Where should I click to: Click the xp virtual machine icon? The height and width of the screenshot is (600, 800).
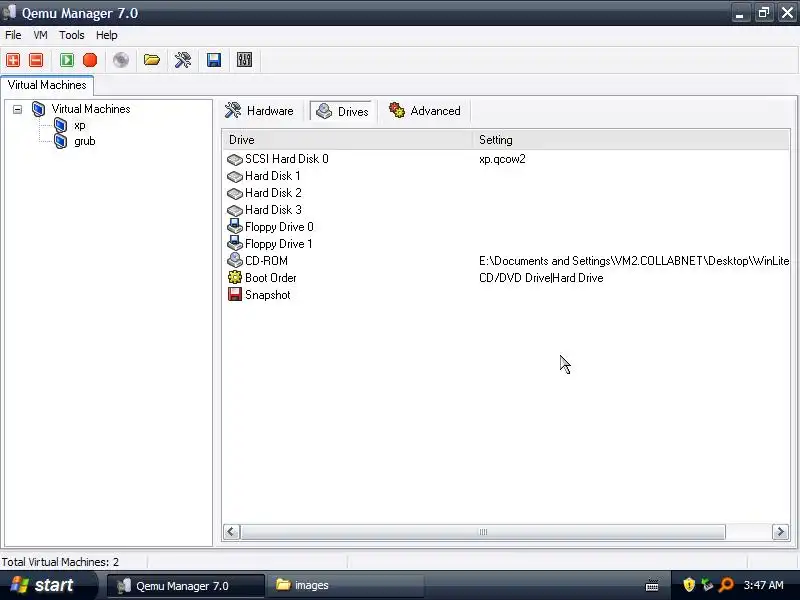(x=60, y=125)
